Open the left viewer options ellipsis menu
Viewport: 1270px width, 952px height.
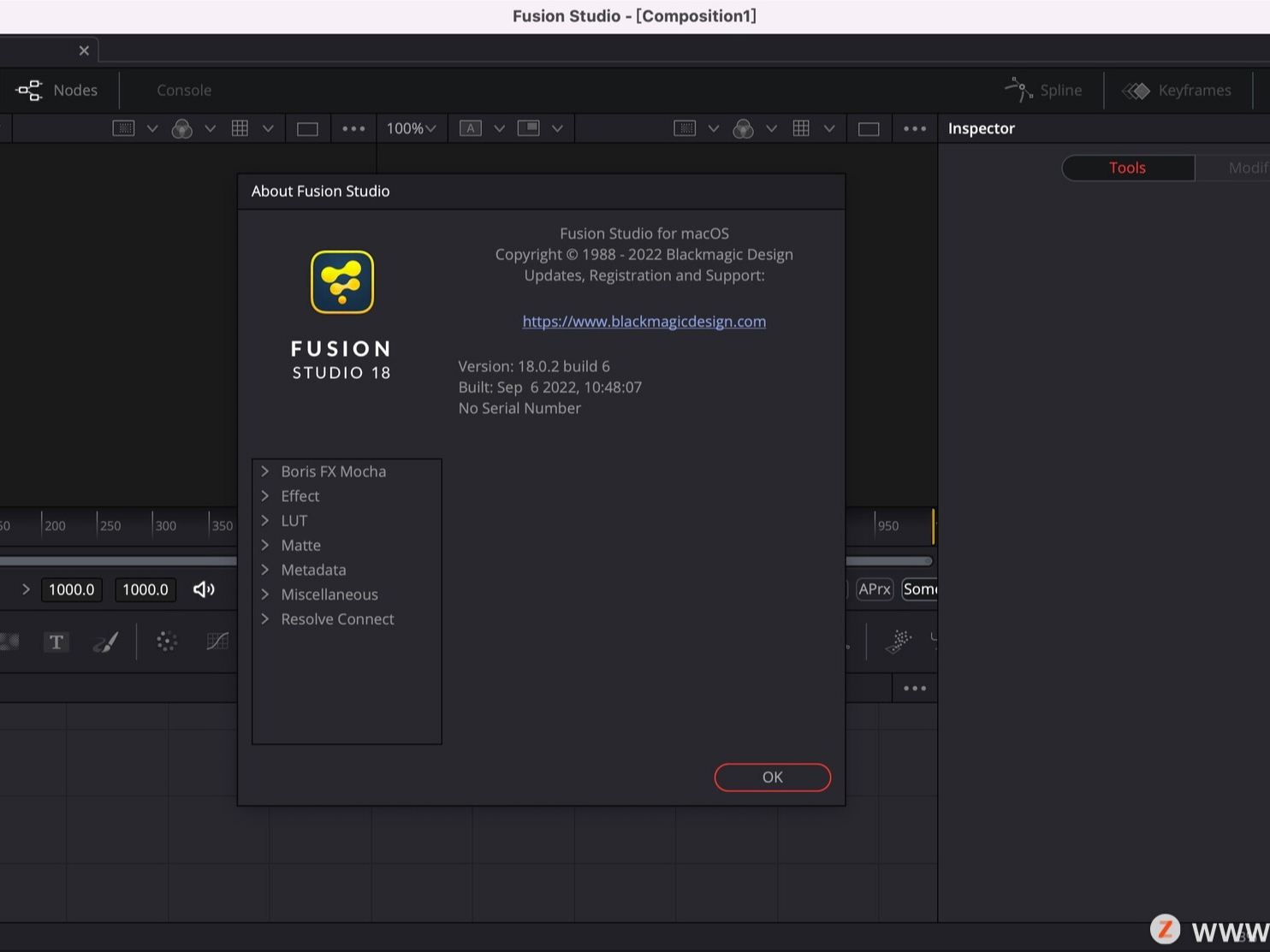pyautogui.click(x=353, y=128)
